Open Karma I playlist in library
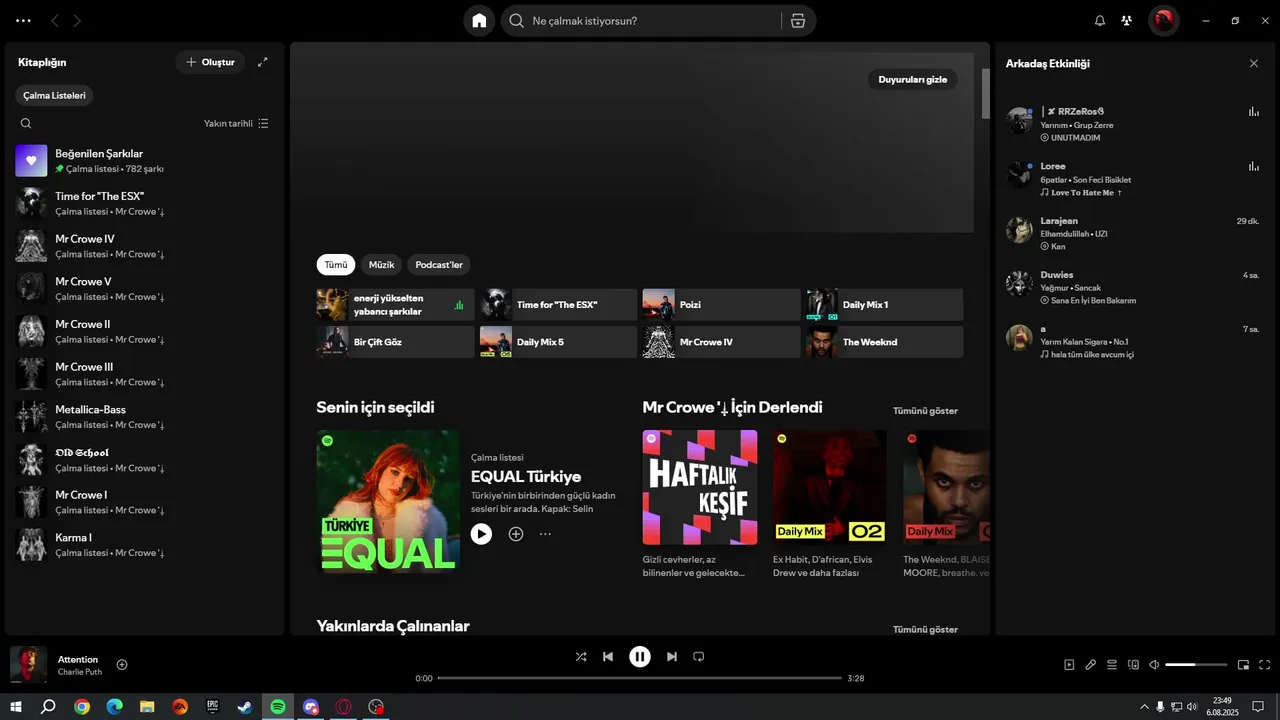 pos(144,545)
